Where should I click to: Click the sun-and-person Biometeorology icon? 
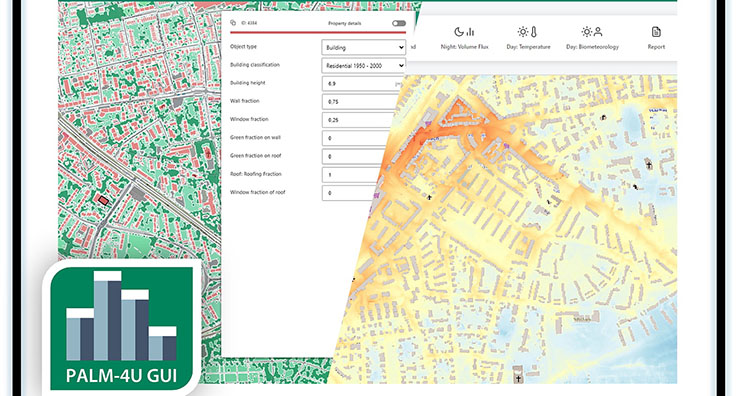592,32
